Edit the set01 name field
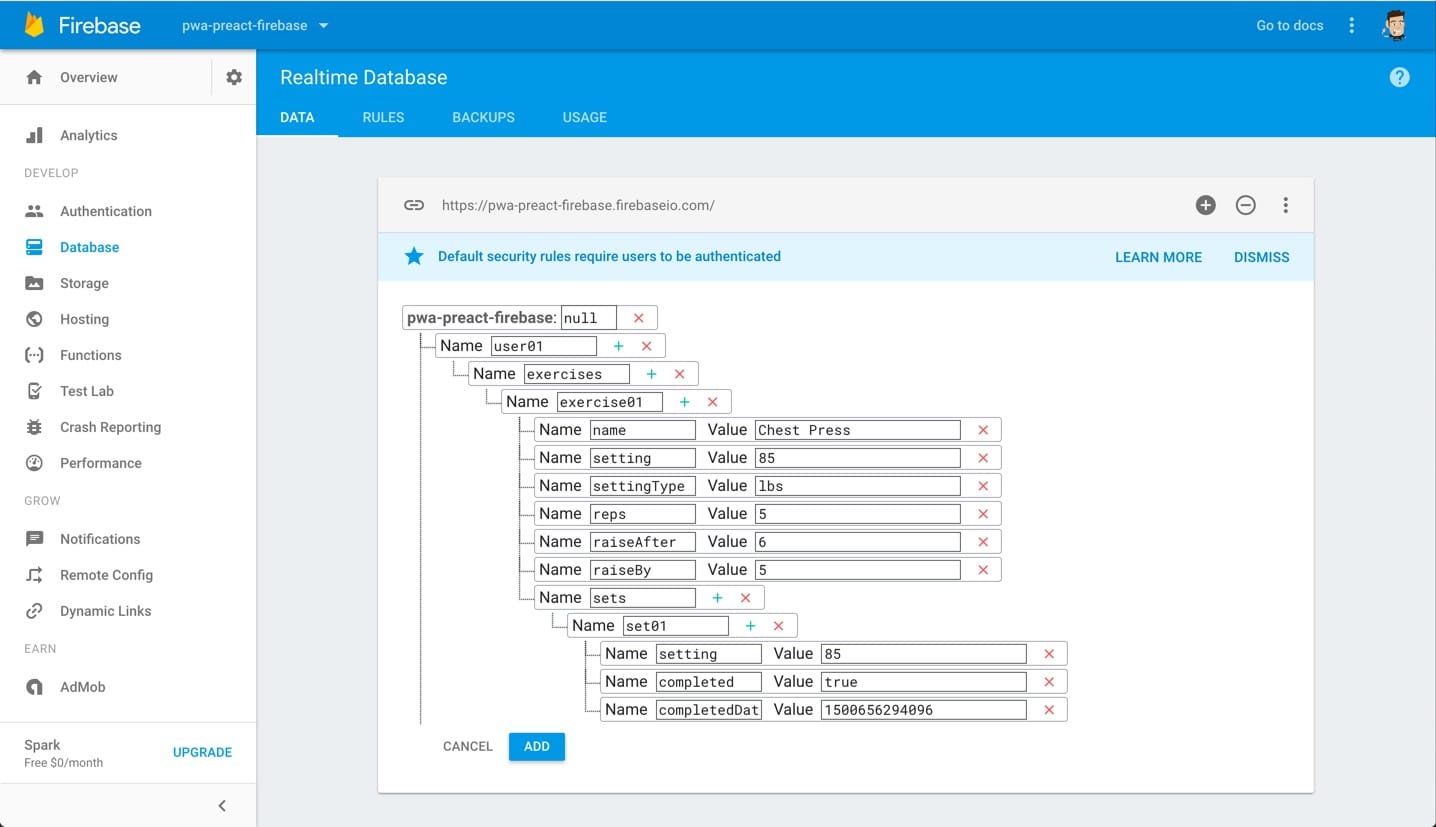The width and height of the screenshot is (1436, 827). coord(675,626)
